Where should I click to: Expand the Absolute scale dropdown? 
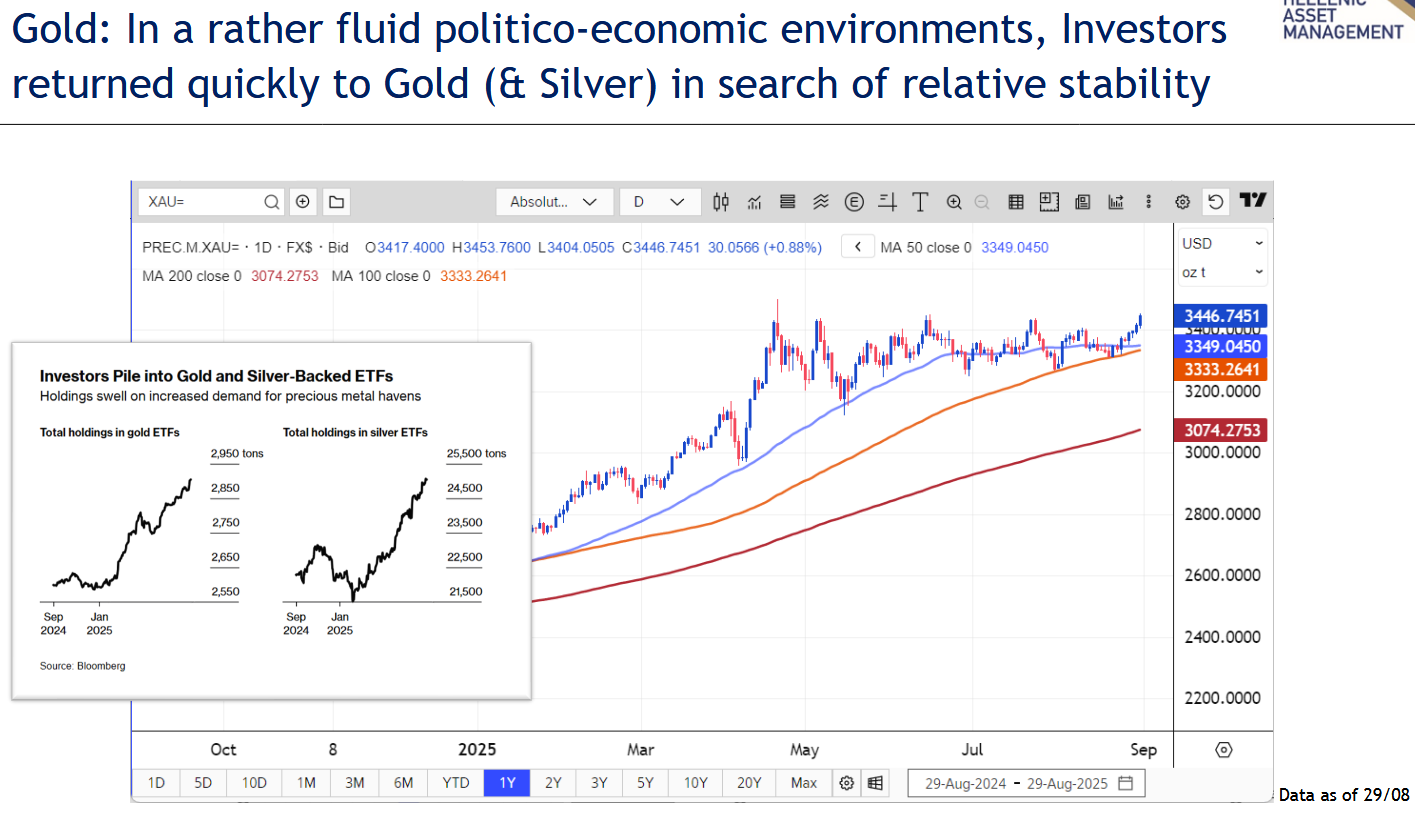tap(555, 202)
